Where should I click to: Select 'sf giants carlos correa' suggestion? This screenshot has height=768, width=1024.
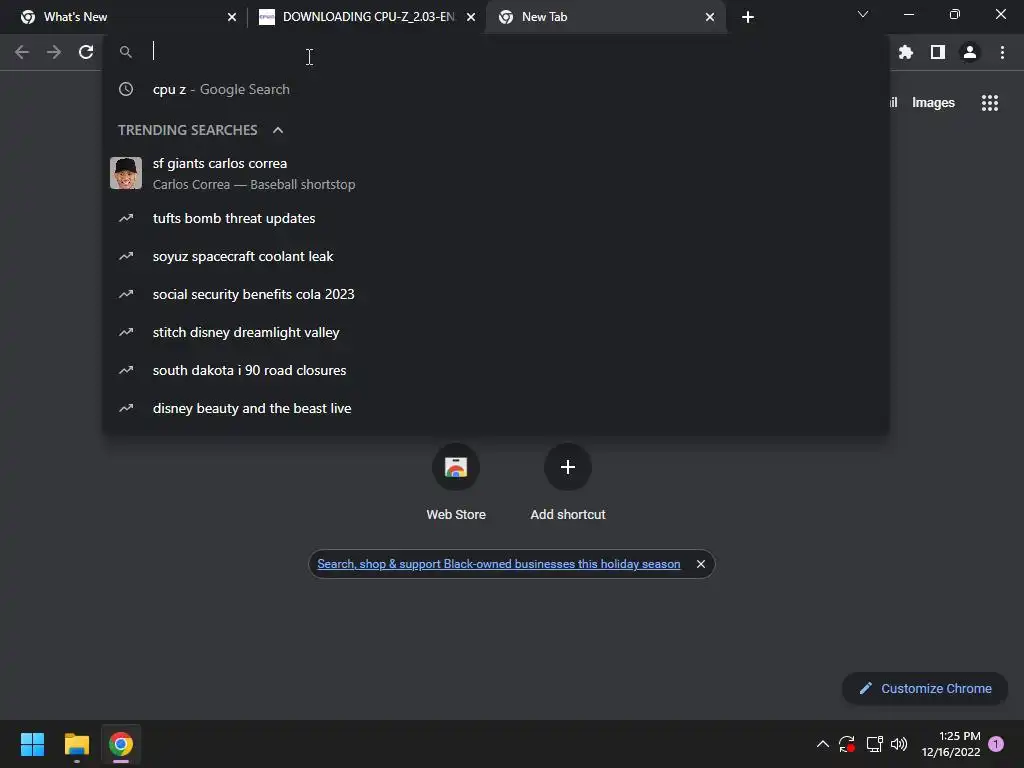pos(496,173)
